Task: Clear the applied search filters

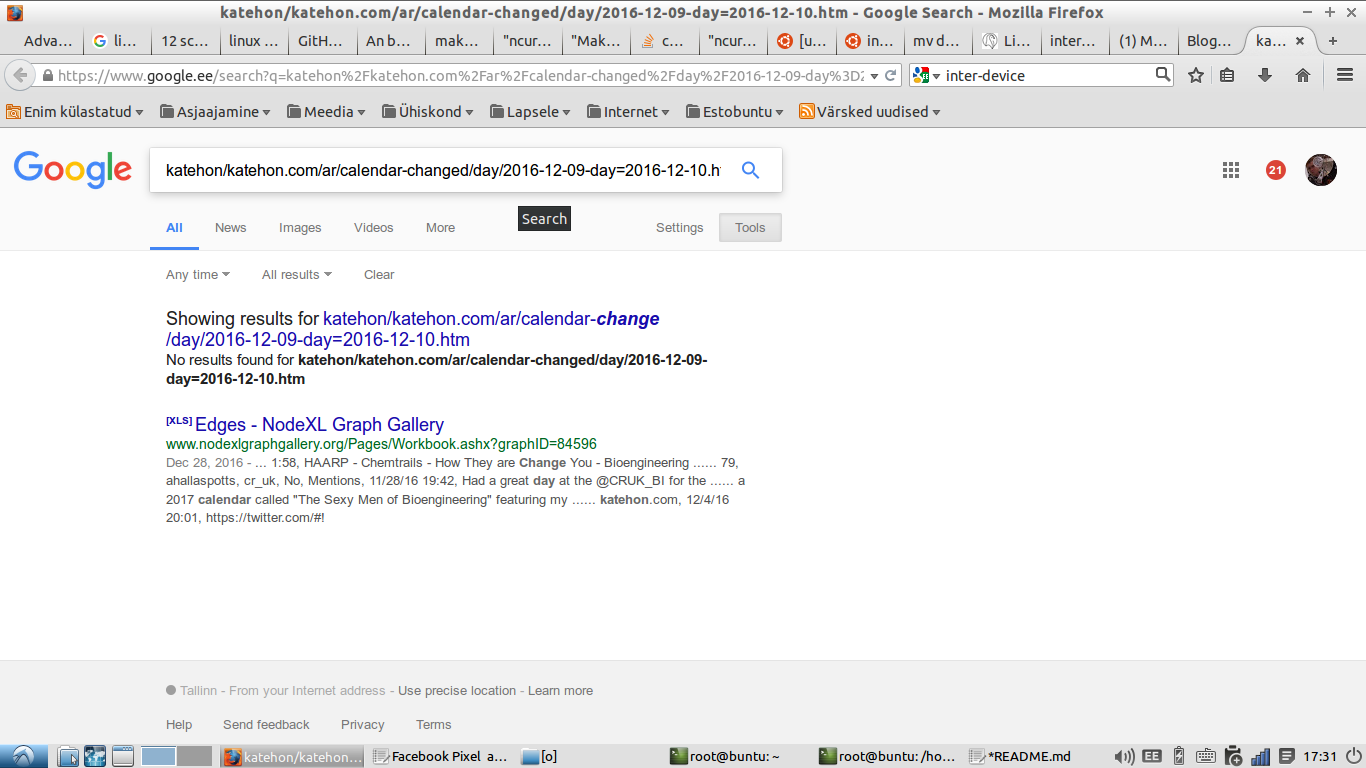Action: [379, 275]
